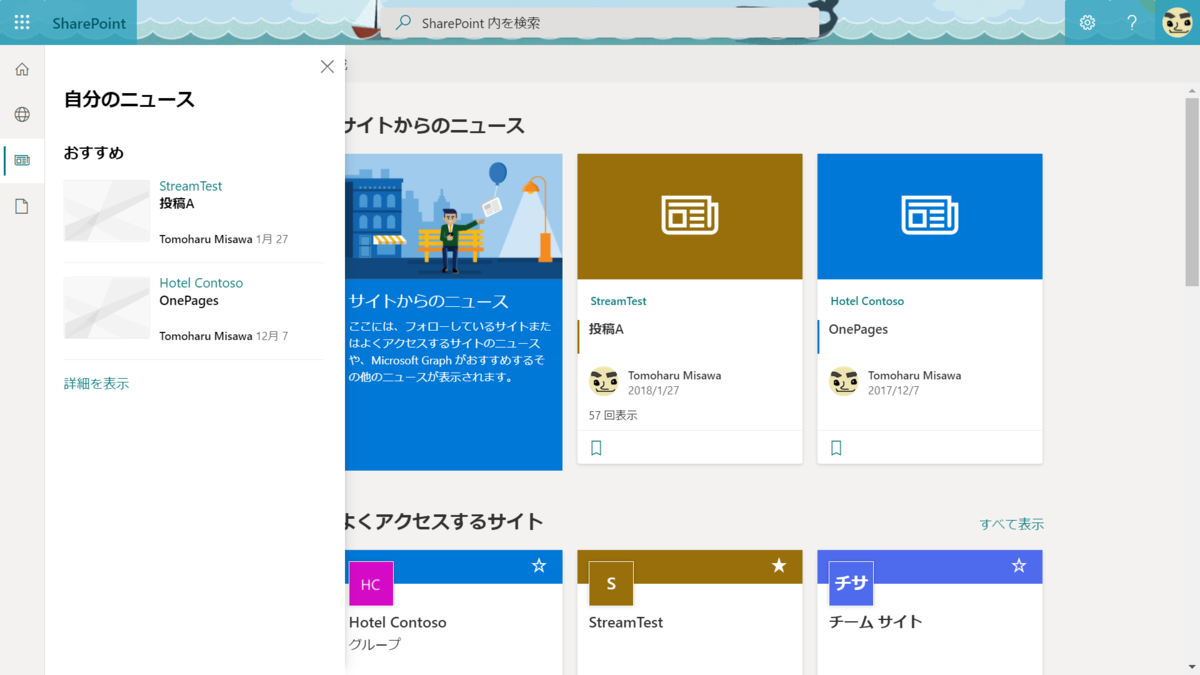Open the チサ site tile icon
Screen dimensions: 1200x675
[x=851, y=584]
